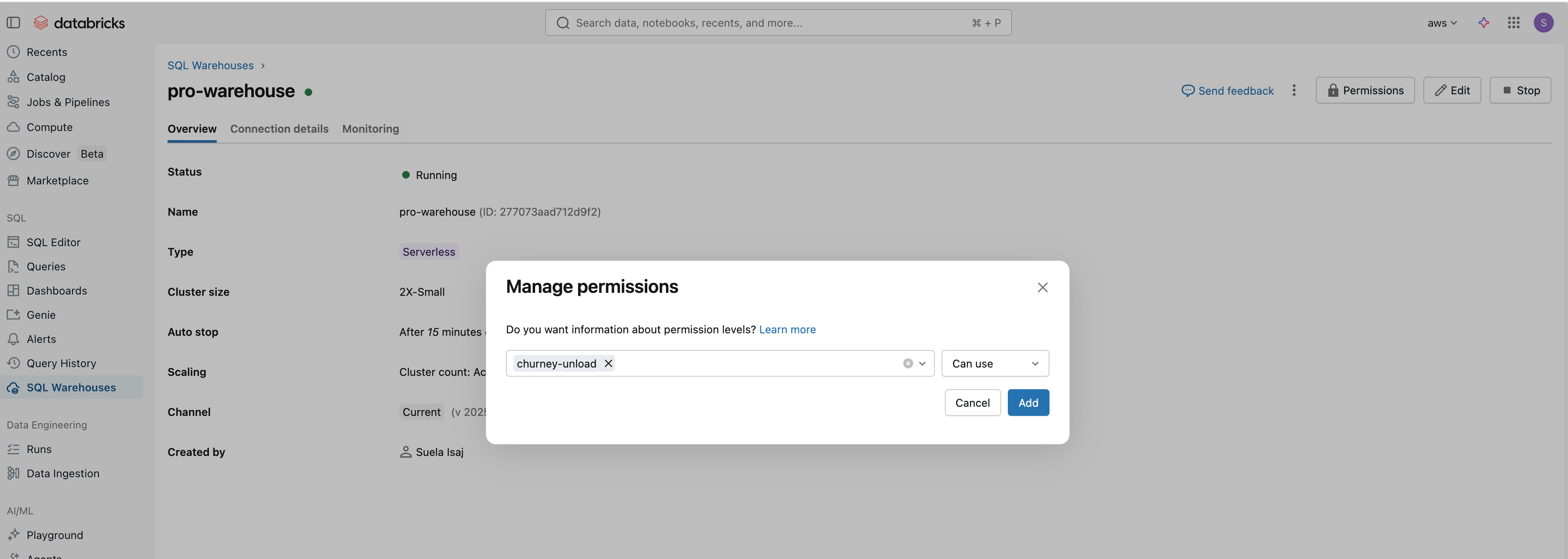The height and width of the screenshot is (559, 1568).
Task: Clear all selected principals
Action: (907, 363)
